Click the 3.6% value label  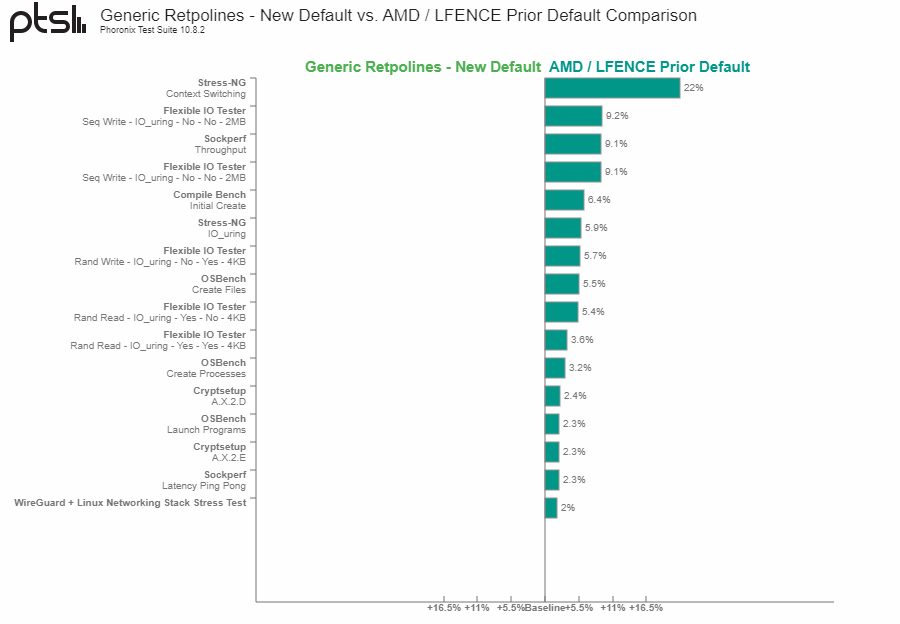[582, 340]
